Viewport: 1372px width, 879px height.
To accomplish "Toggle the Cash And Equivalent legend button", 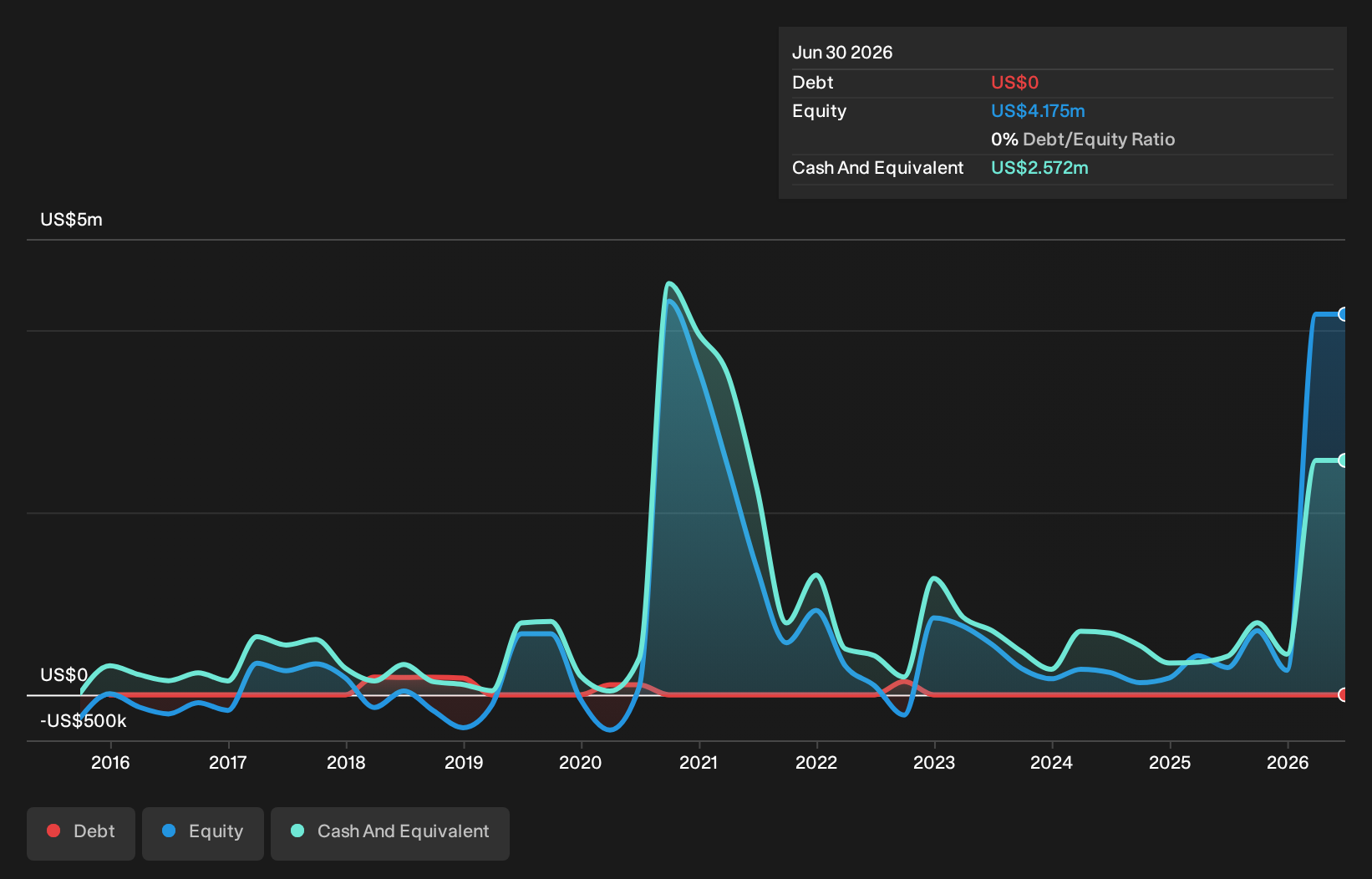I will click(390, 833).
